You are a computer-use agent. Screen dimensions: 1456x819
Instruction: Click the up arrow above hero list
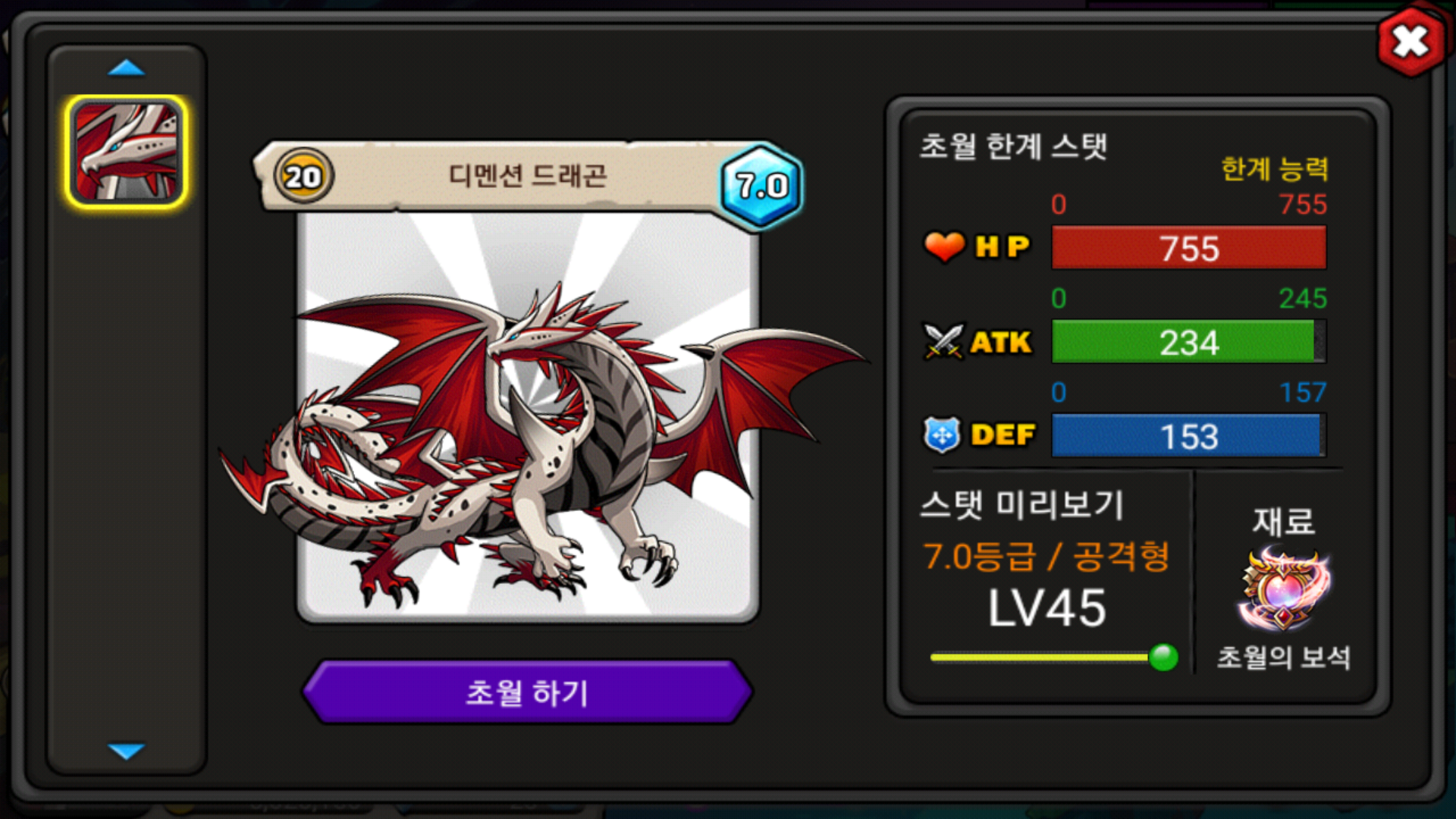(x=126, y=69)
